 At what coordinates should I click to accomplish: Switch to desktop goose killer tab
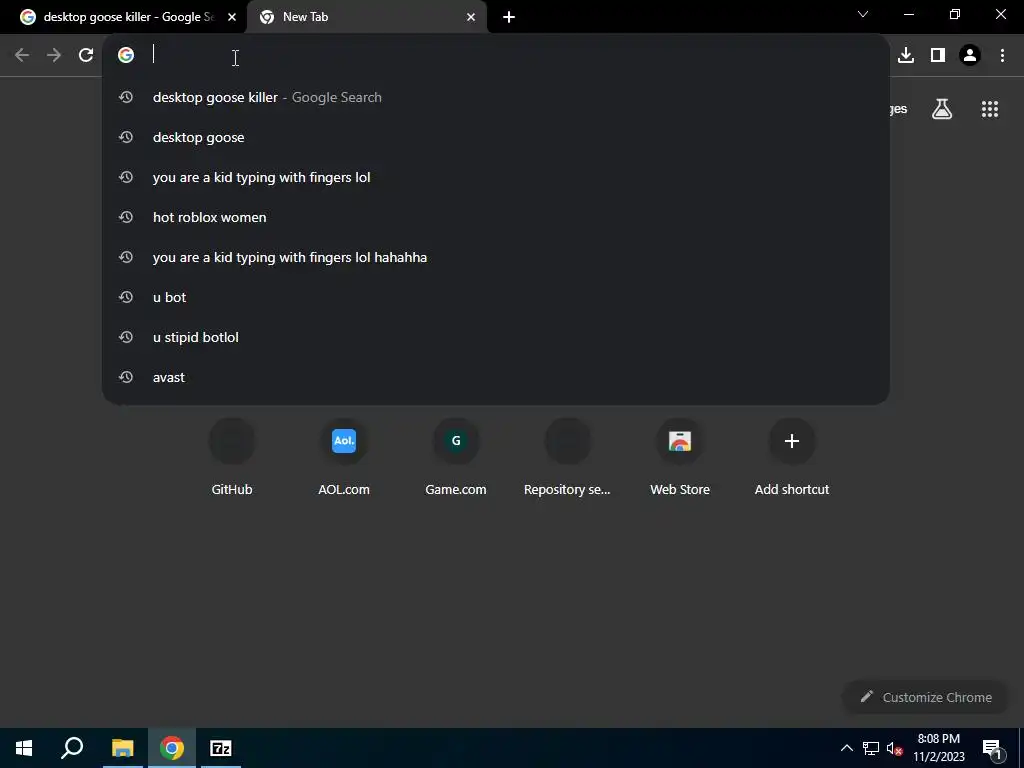pyautogui.click(x=124, y=17)
